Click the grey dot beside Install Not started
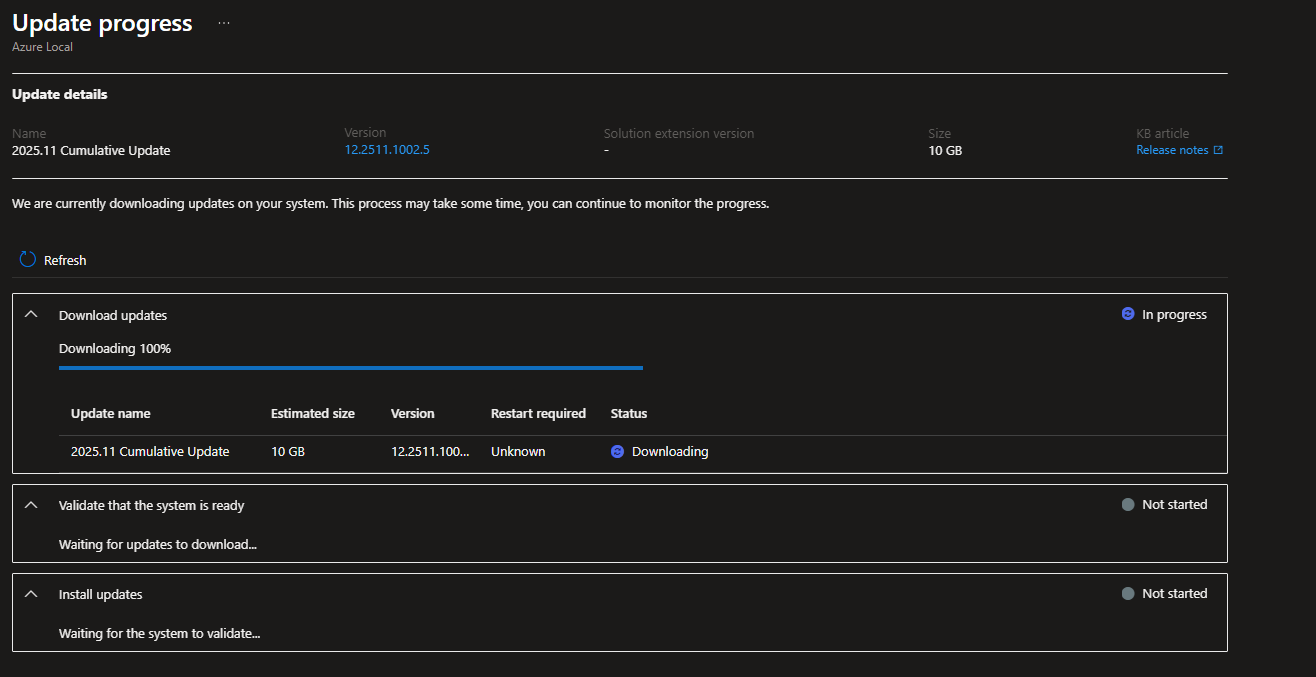 pyautogui.click(x=1128, y=594)
